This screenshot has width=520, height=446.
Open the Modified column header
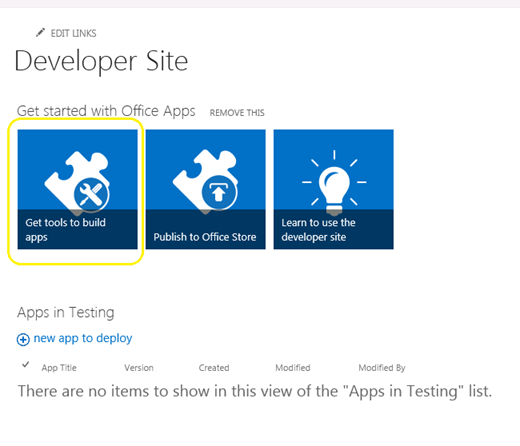[x=293, y=368]
